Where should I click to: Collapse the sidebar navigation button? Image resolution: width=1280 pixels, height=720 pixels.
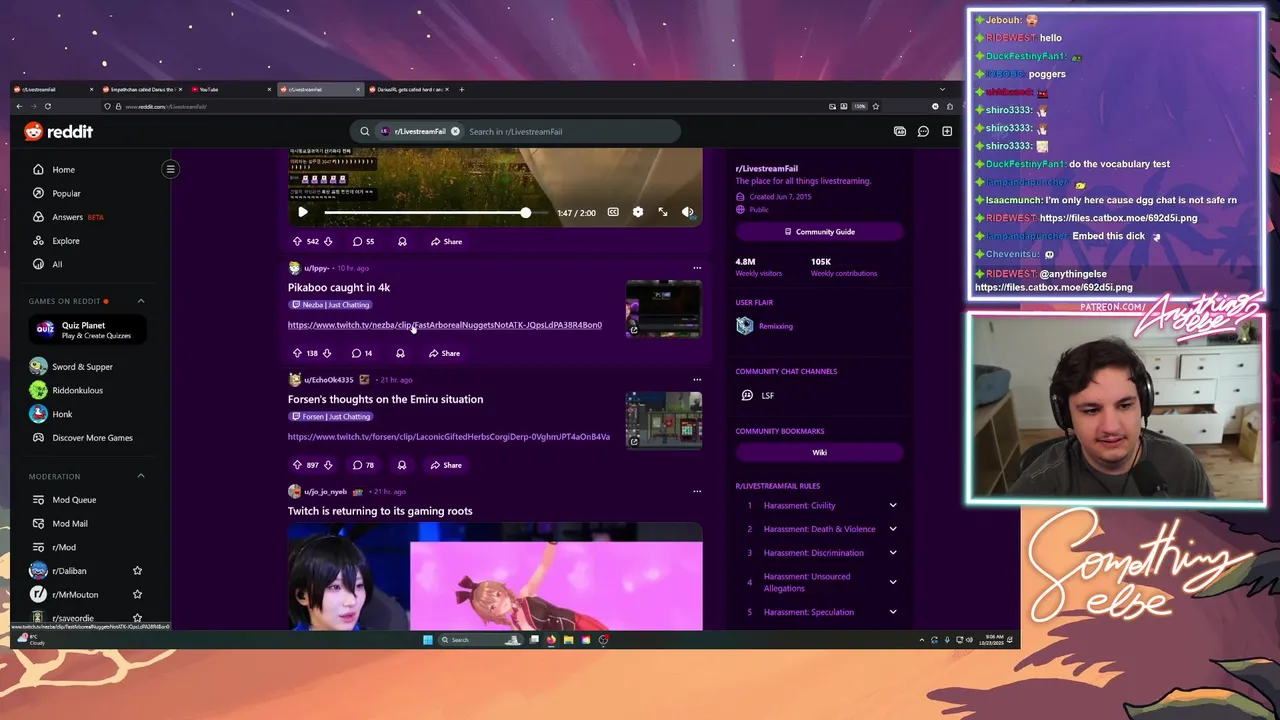[171, 169]
